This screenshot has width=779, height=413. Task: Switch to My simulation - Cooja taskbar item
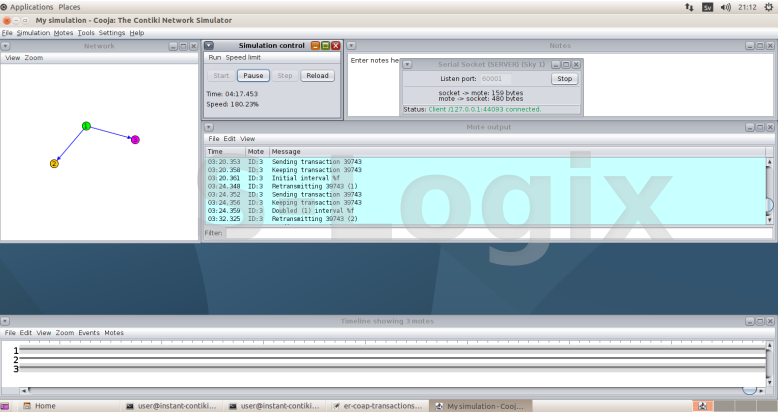click(x=480, y=406)
